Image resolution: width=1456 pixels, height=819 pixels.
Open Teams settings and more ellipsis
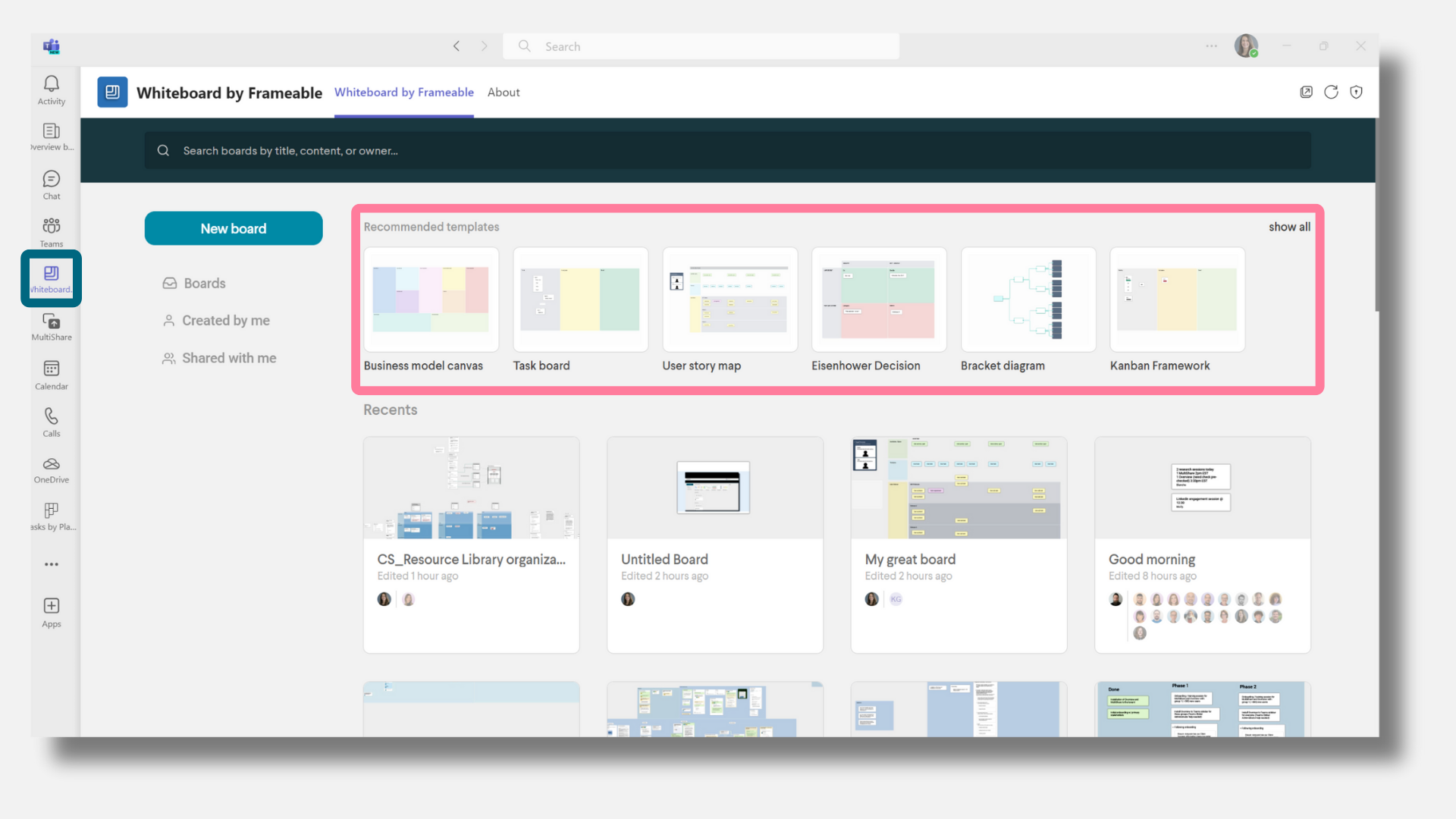(1212, 46)
